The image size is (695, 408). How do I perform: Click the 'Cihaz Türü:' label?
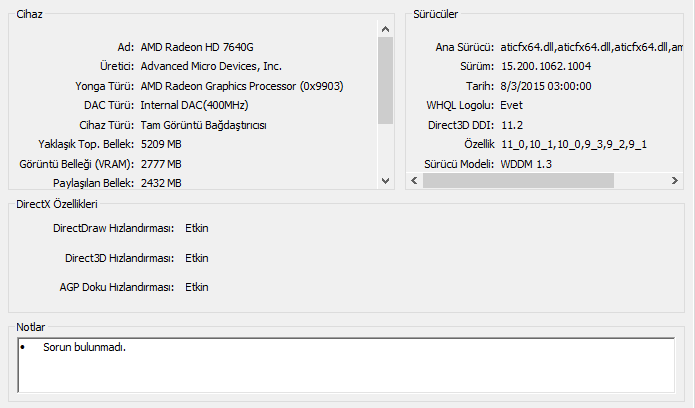(x=106, y=125)
